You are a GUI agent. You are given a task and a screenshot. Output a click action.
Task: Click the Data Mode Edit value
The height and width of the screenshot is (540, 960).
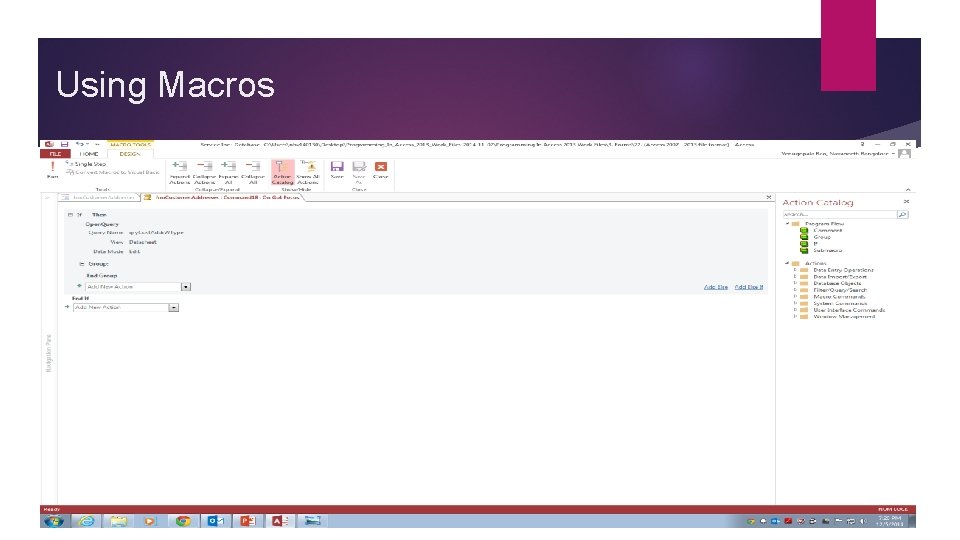click(134, 252)
